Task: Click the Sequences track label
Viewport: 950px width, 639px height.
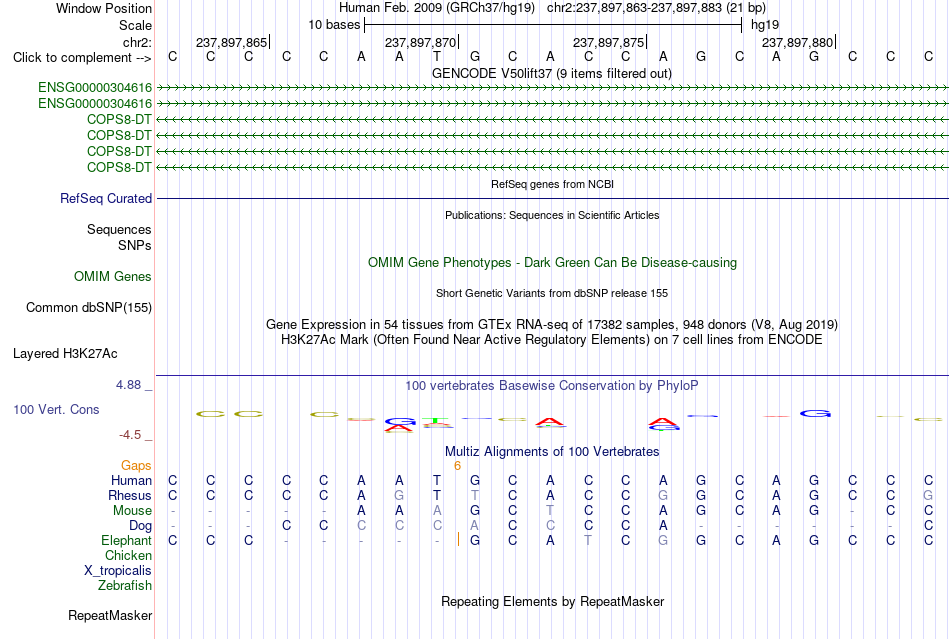Action: pos(119,230)
